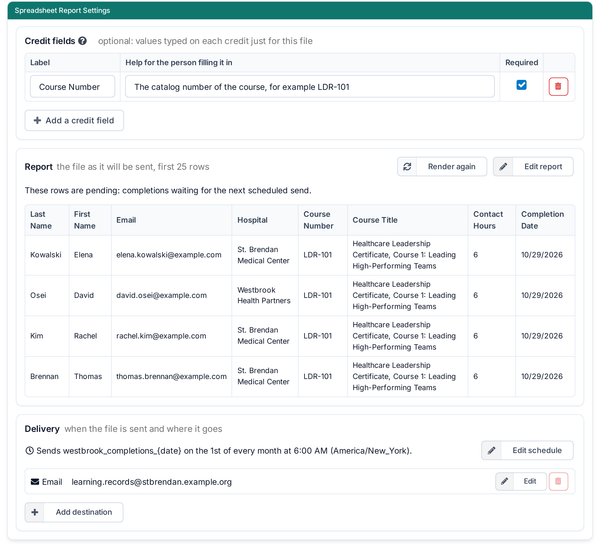Click rachel.kim@example.com cell
Screen dimensions: 600x547
pyautogui.click(x=171, y=336)
